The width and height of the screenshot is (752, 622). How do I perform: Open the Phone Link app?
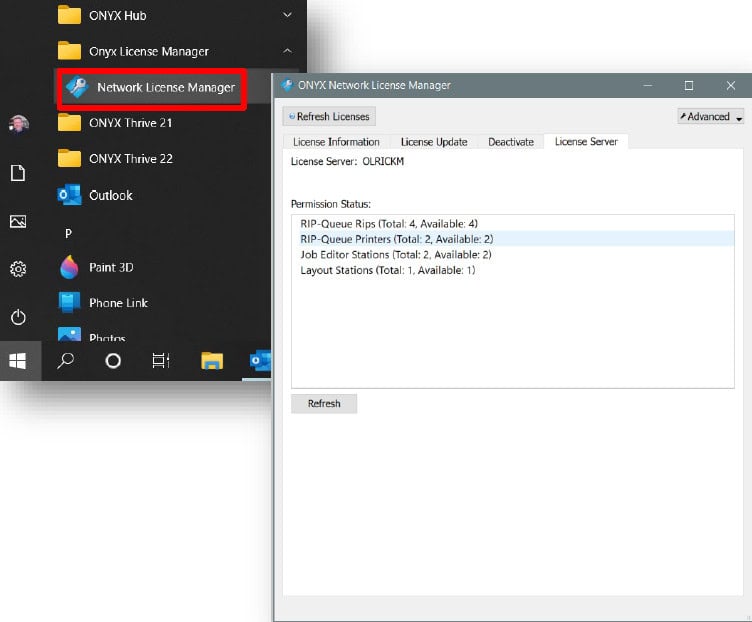(103, 303)
